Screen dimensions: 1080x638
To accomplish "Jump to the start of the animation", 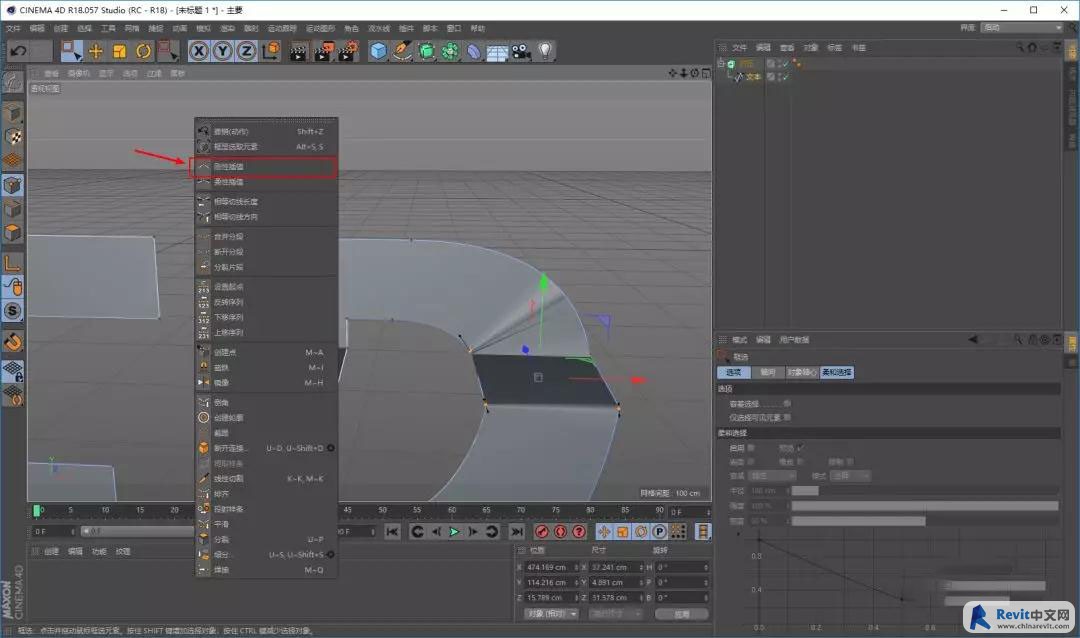I will tap(392, 531).
